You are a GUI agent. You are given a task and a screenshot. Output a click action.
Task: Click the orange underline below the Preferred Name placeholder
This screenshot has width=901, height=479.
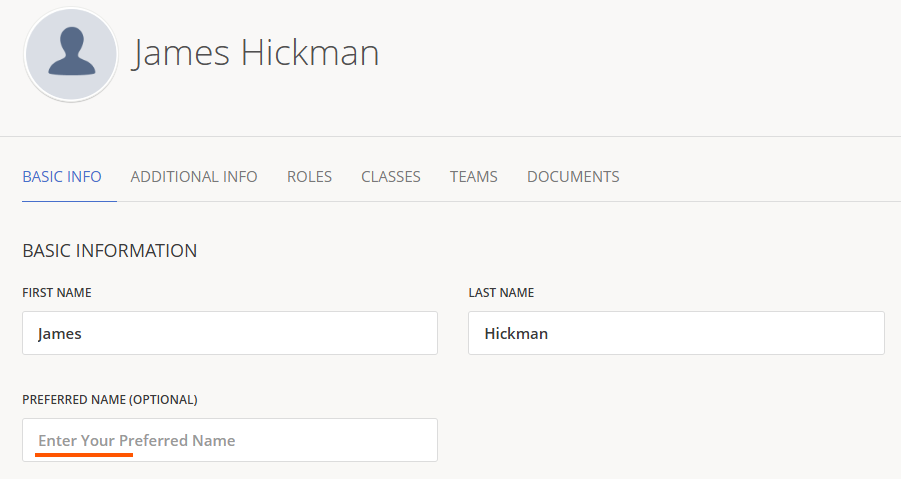click(x=84, y=454)
